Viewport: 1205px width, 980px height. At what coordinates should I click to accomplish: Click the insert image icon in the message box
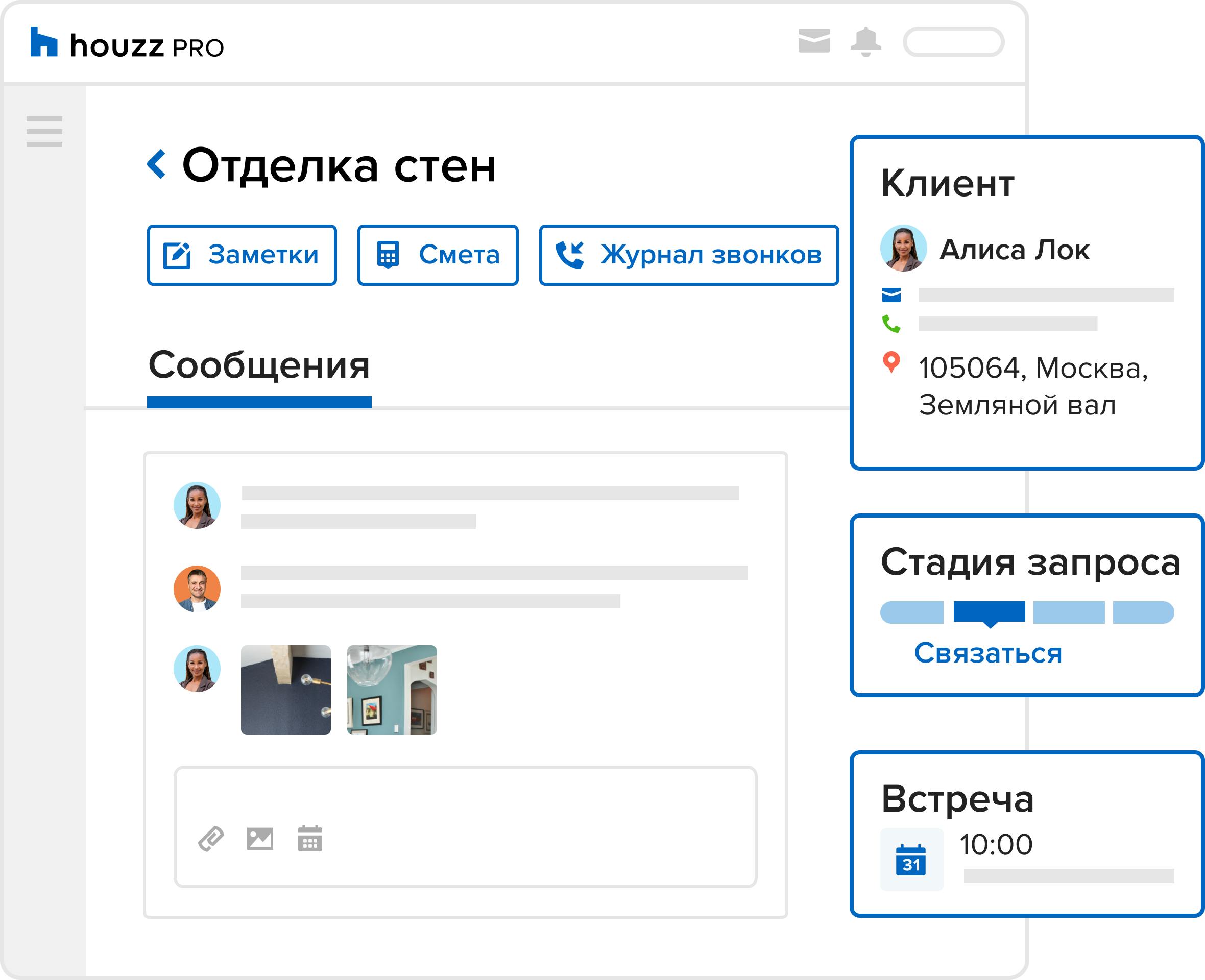point(260,839)
